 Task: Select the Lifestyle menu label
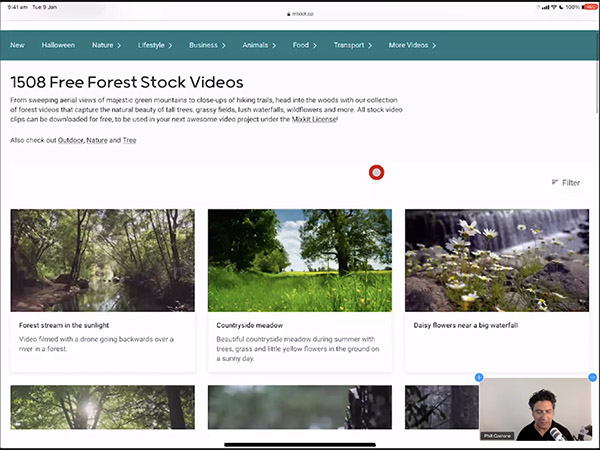[x=151, y=45]
